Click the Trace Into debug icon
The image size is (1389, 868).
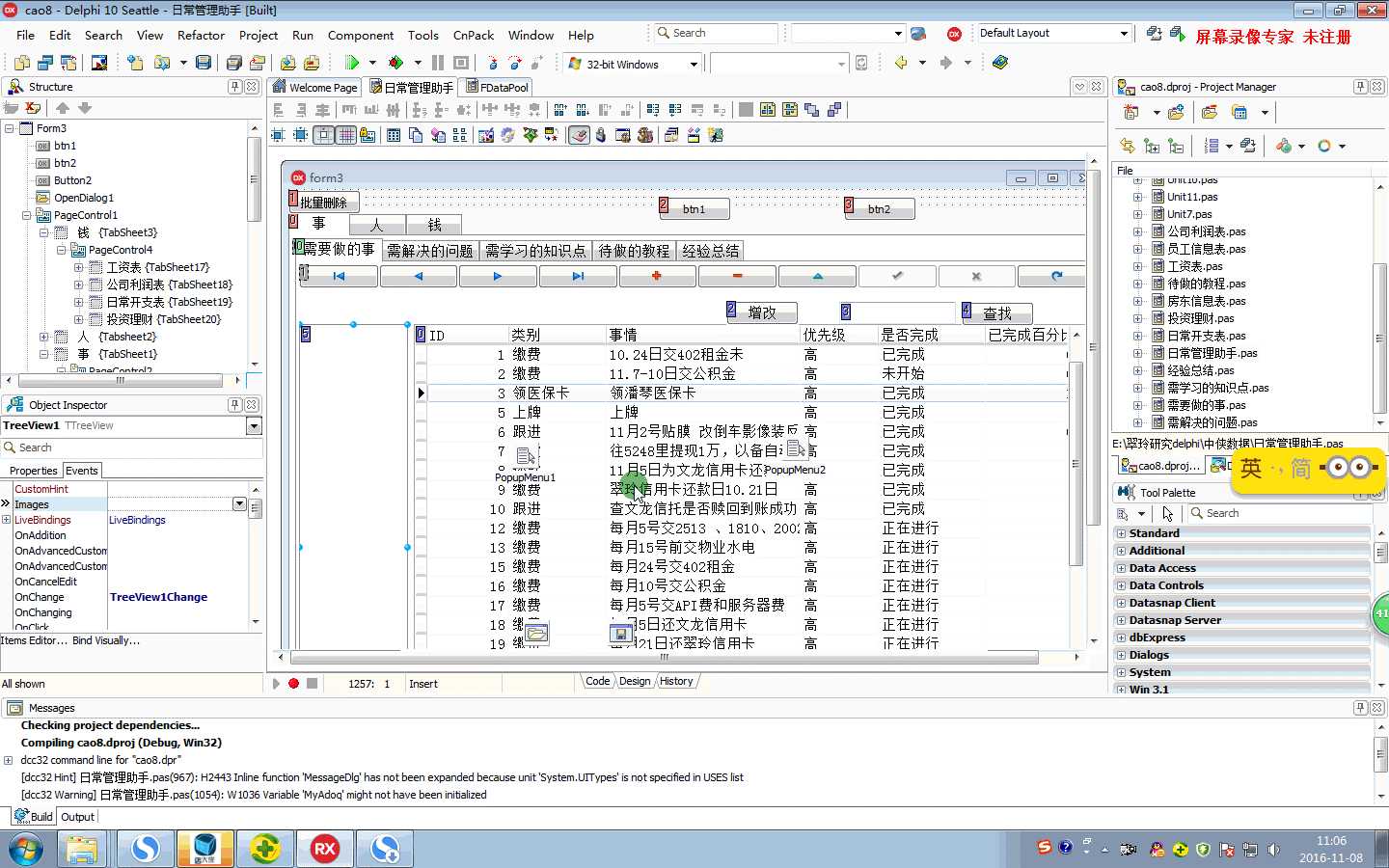point(493,63)
